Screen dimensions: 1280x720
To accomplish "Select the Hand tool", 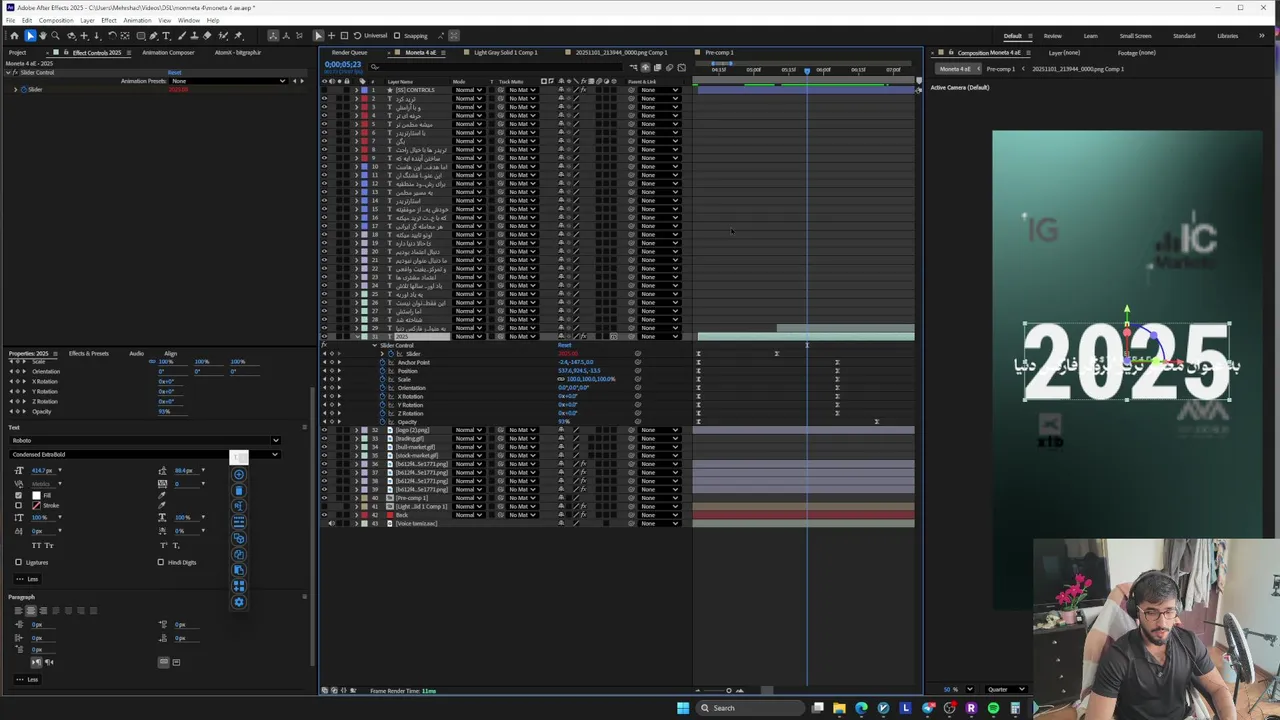I will 43,35.
